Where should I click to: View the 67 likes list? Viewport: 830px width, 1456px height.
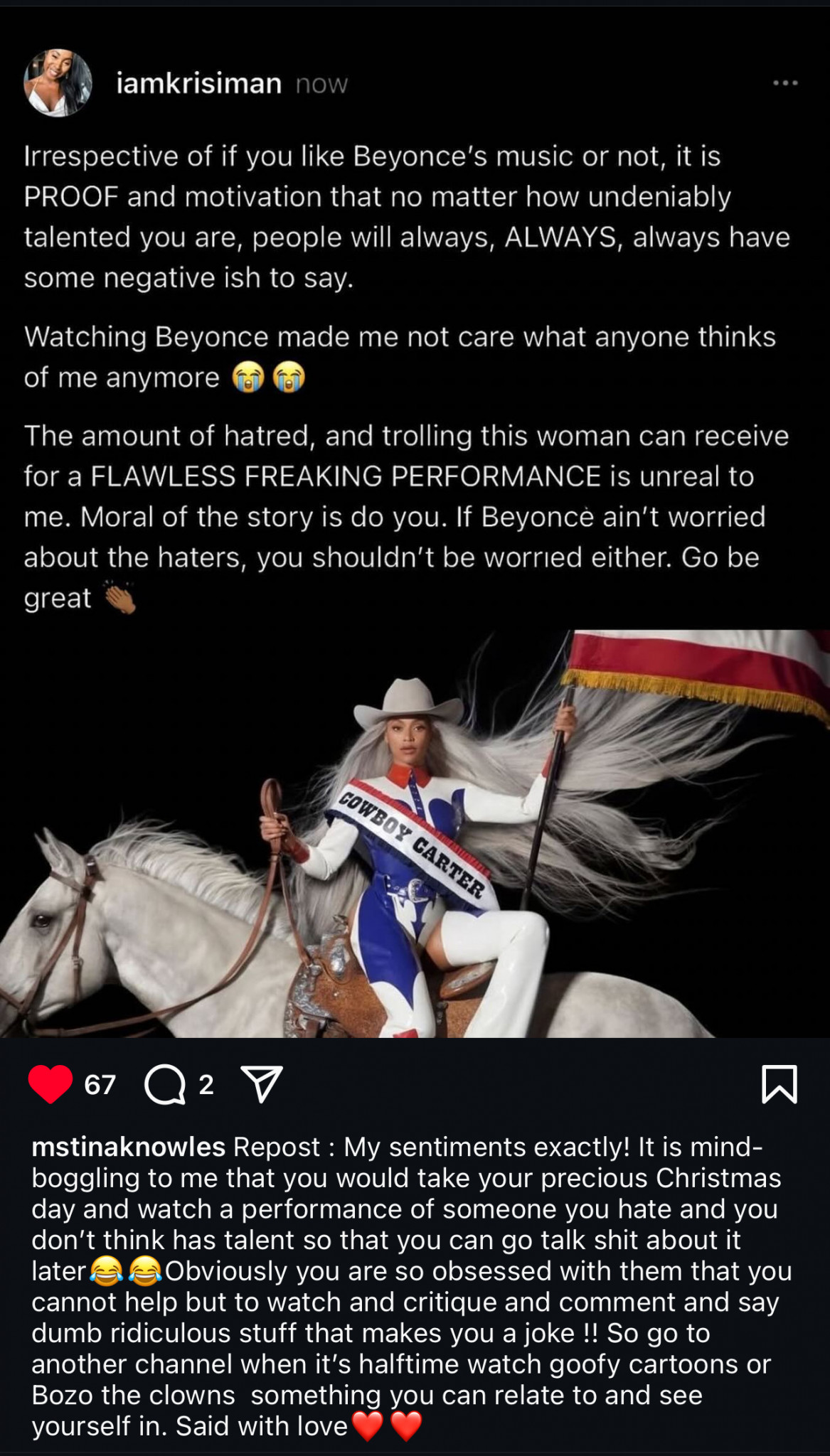100,1085
